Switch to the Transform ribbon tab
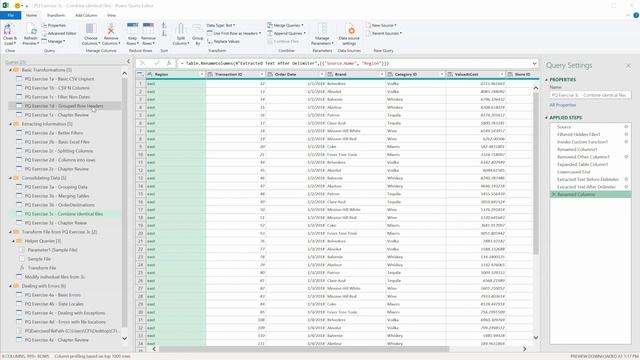This screenshot has width=640, height=360. click(56, 16)
